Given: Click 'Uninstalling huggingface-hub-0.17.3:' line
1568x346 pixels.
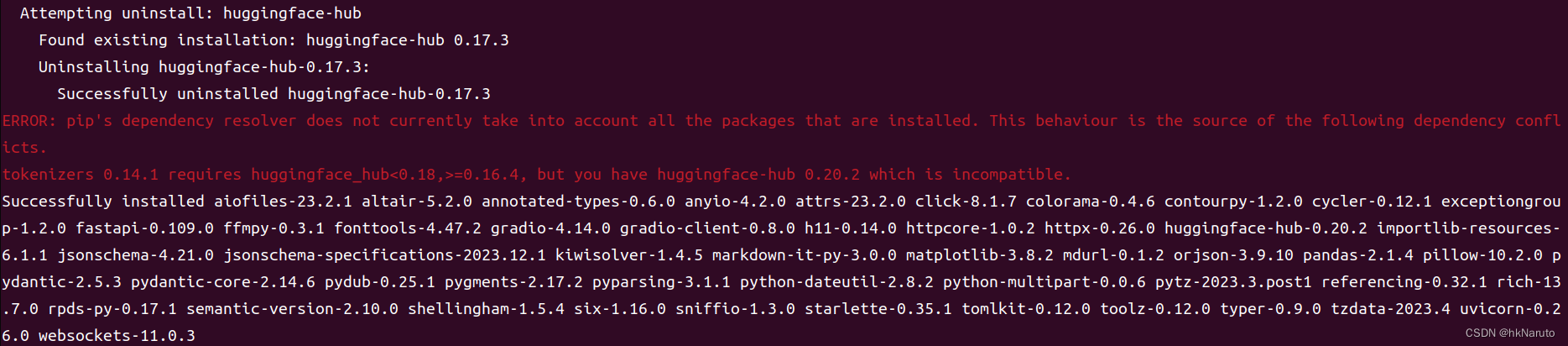Looking at the screenshot, I should pos(204,67).
